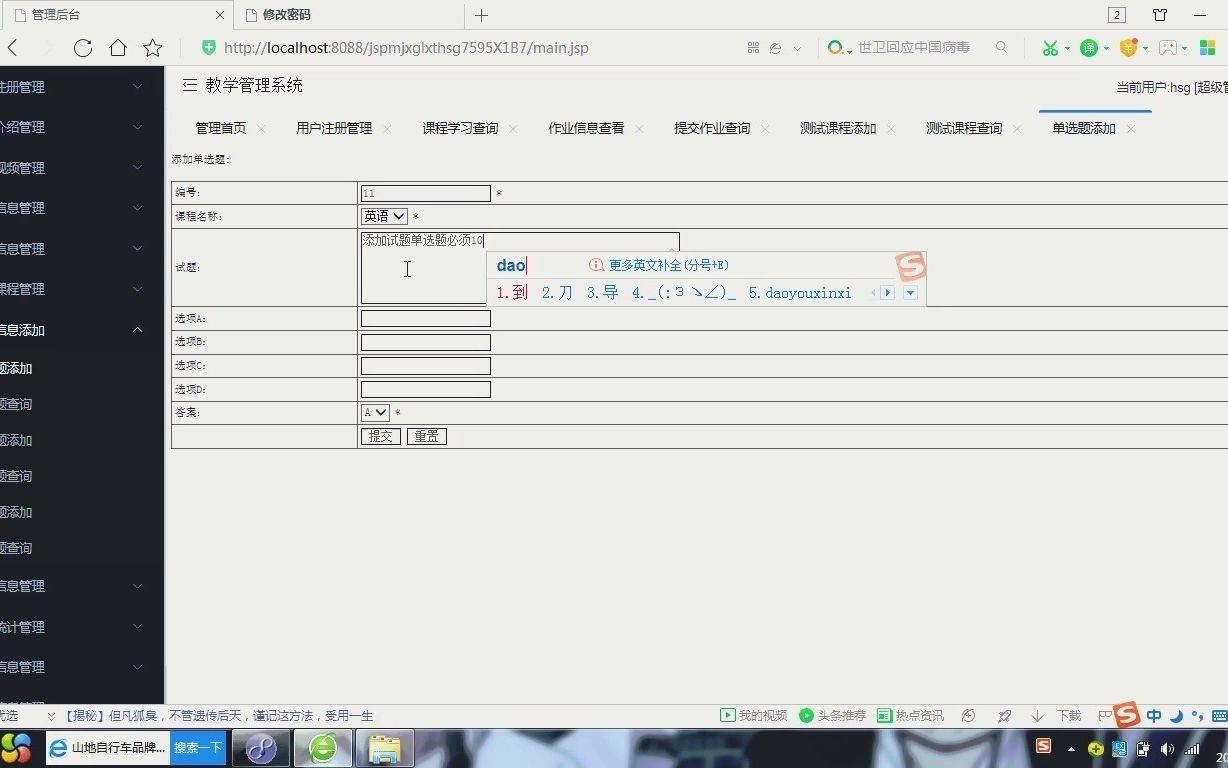Viewport: 1228px width, 768px height.
Task: Open the 课程名称 dropdown showing 英语
Action: 383,216
